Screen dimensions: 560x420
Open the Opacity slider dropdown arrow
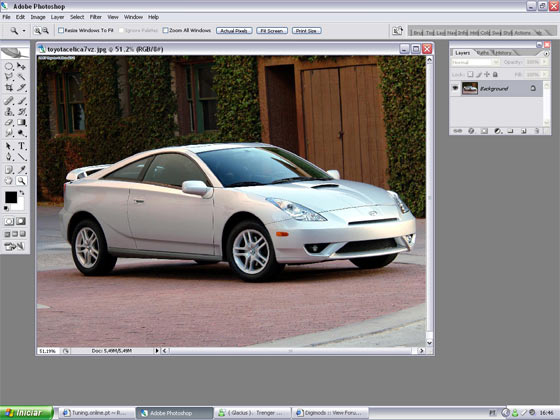[545, 62]
